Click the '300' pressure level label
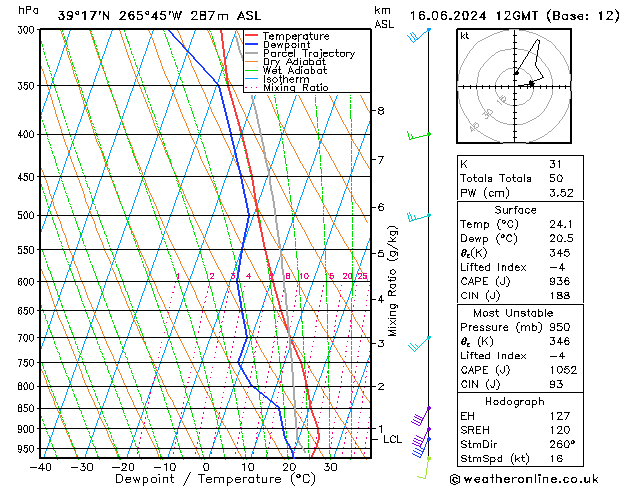Image resolution: width=629 pixels, height=486 pixels. tap(27, 30)
